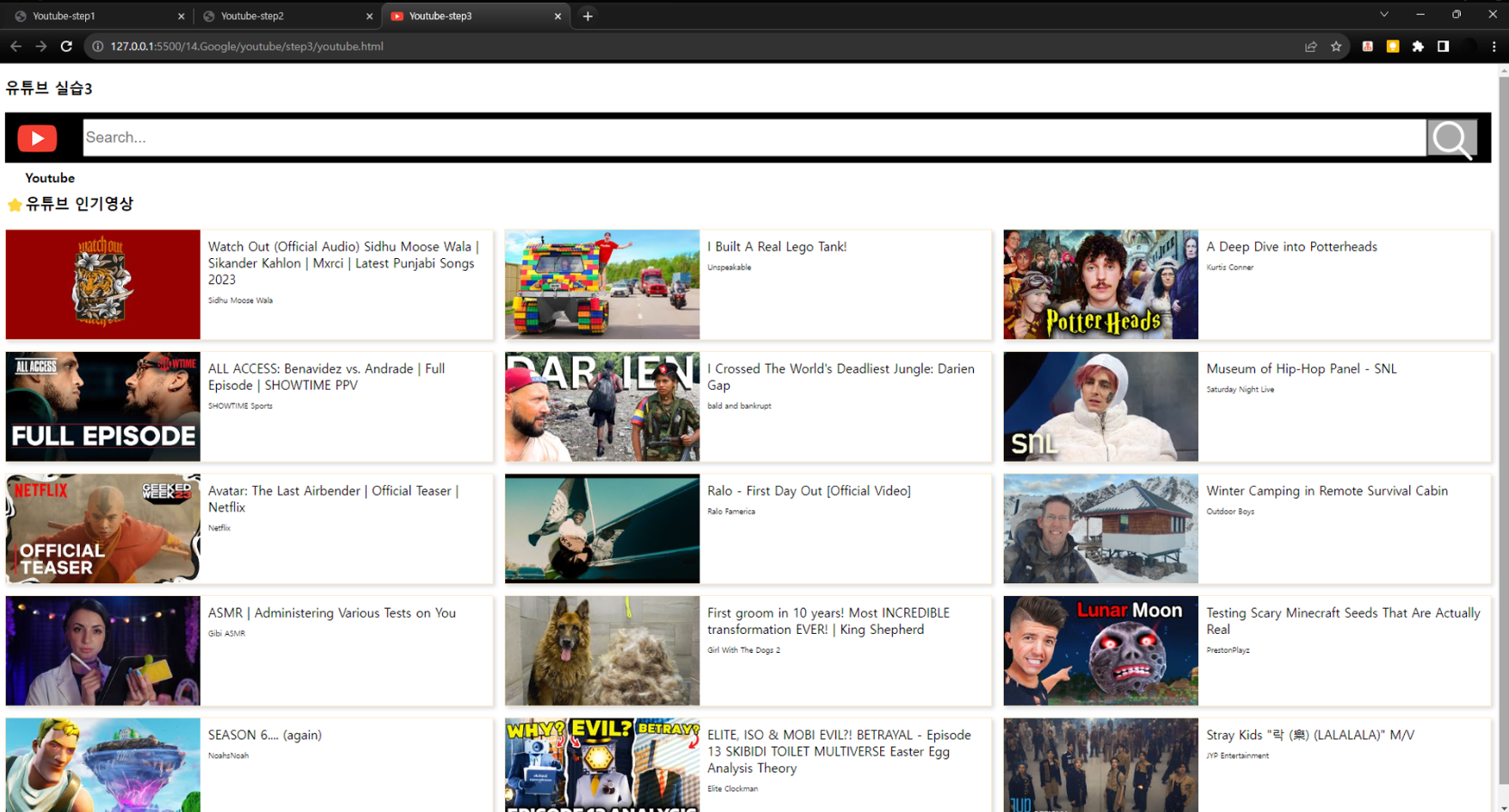Bookmark this page with the star icon
This screenshot has height=812, width=1509.
coord(1336,46)
